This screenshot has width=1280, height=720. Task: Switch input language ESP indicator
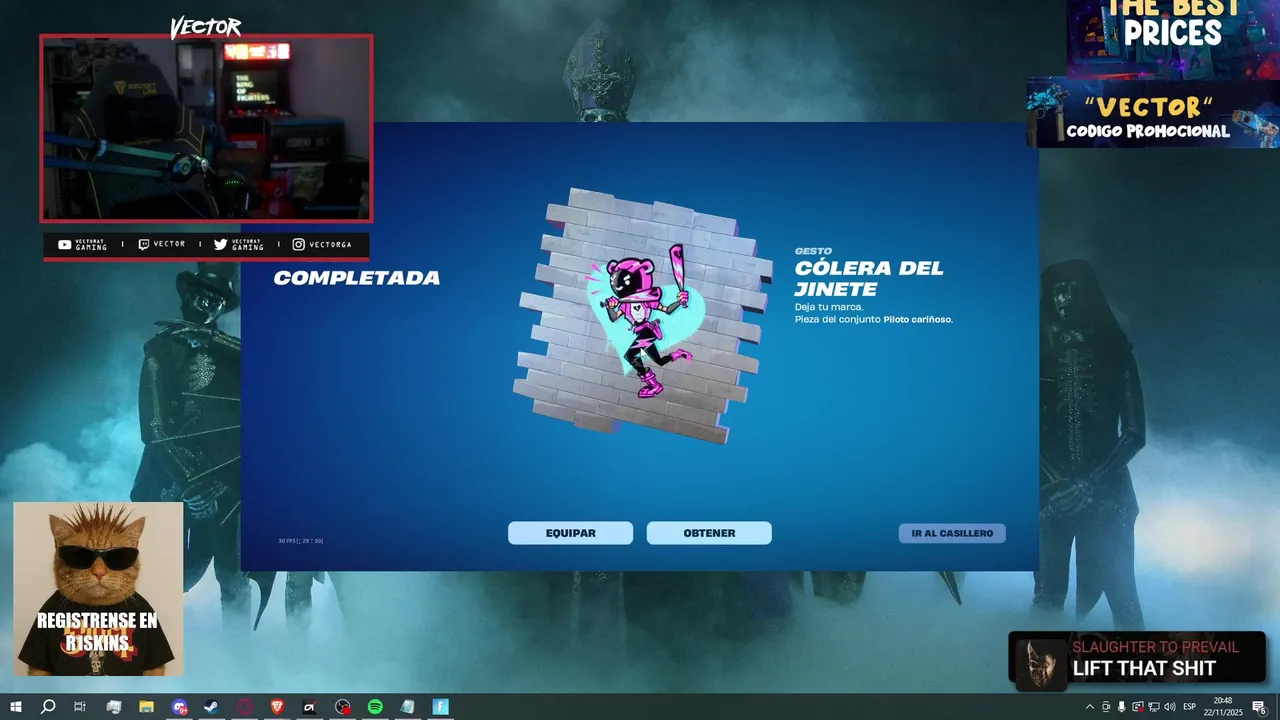(1190, 707)
